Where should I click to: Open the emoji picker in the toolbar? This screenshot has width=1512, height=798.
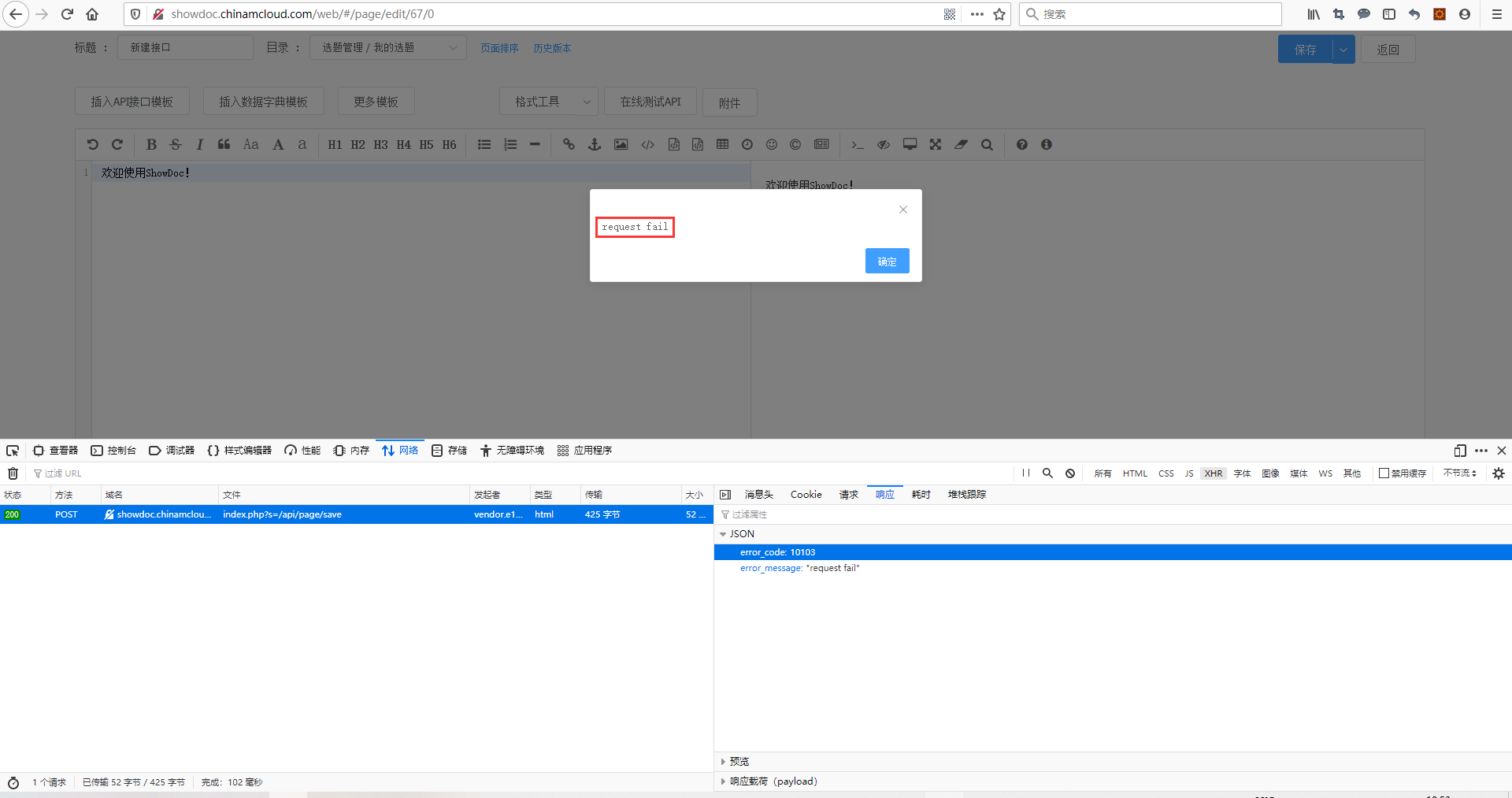click(x=772, y=144)
